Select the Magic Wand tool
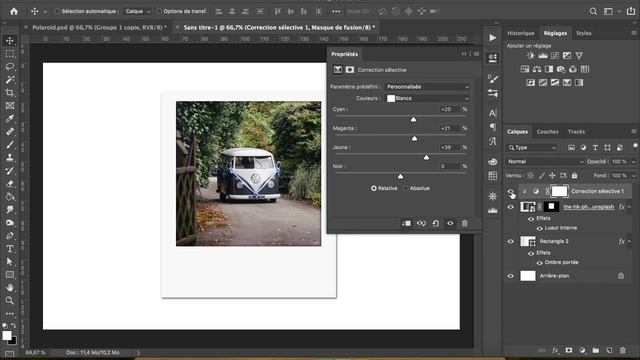The image size is (640, 360). 10,80
